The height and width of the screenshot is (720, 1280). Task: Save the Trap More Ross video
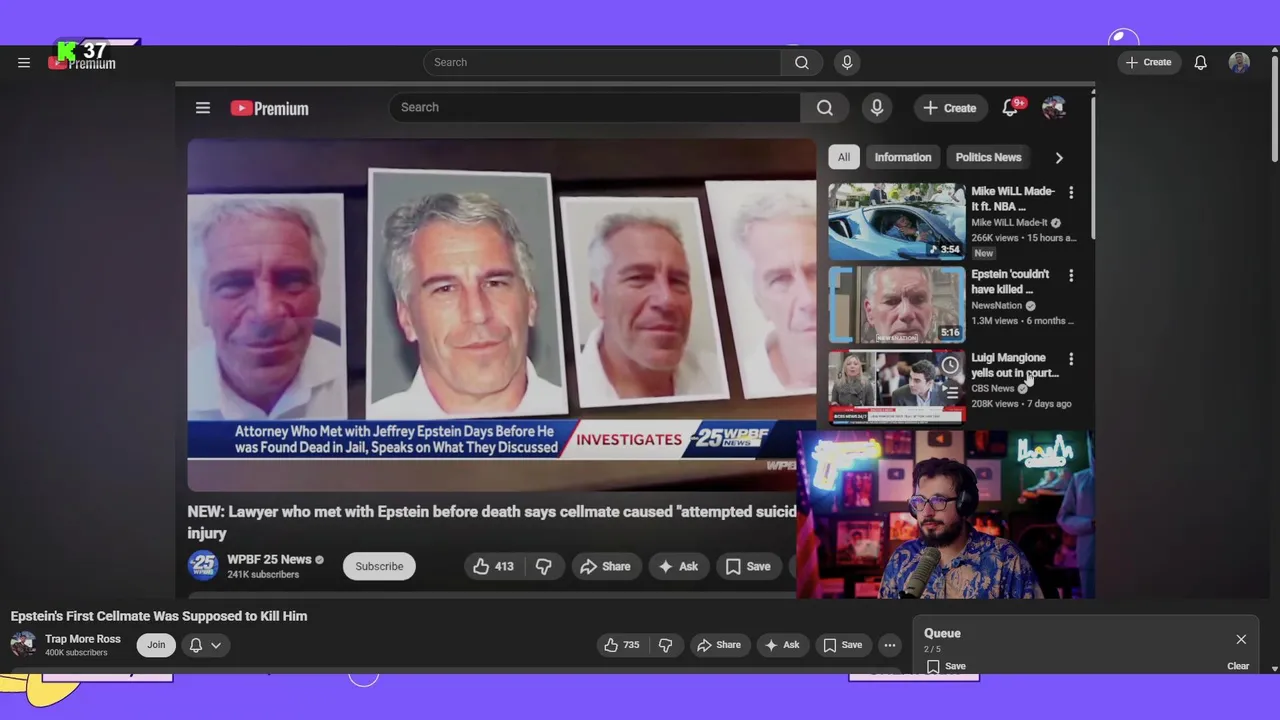843,645
